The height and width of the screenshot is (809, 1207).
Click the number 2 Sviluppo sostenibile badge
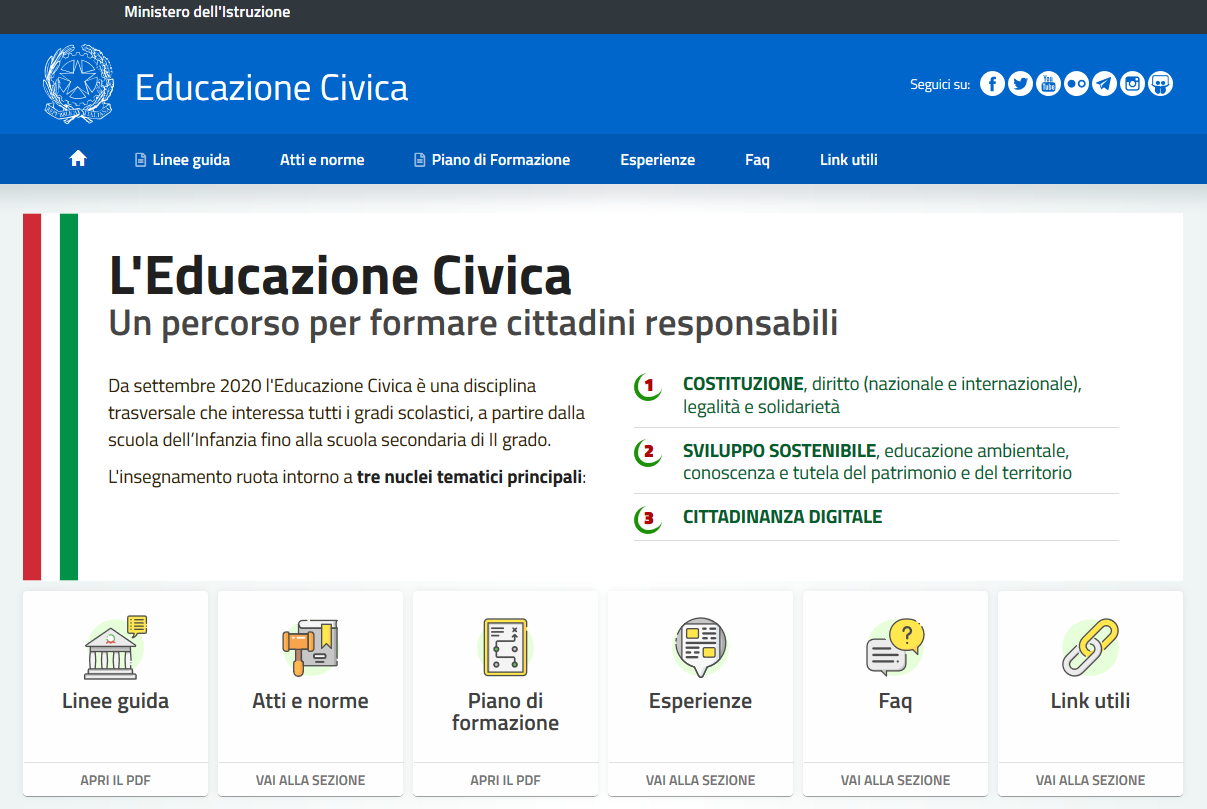coord(648,452)
